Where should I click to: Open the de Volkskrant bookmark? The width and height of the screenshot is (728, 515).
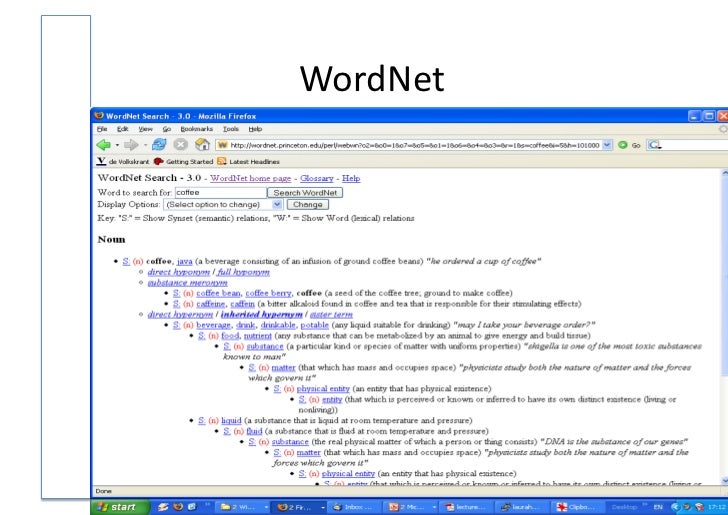click(123, 162)
